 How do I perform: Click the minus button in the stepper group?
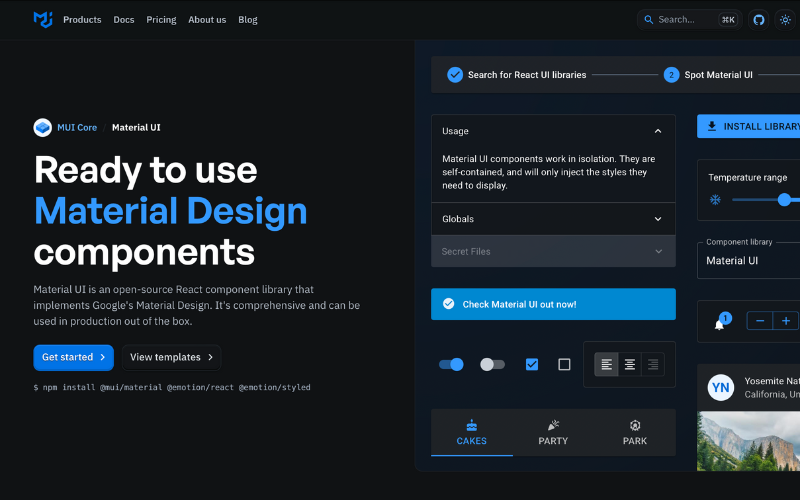[760, 320]
